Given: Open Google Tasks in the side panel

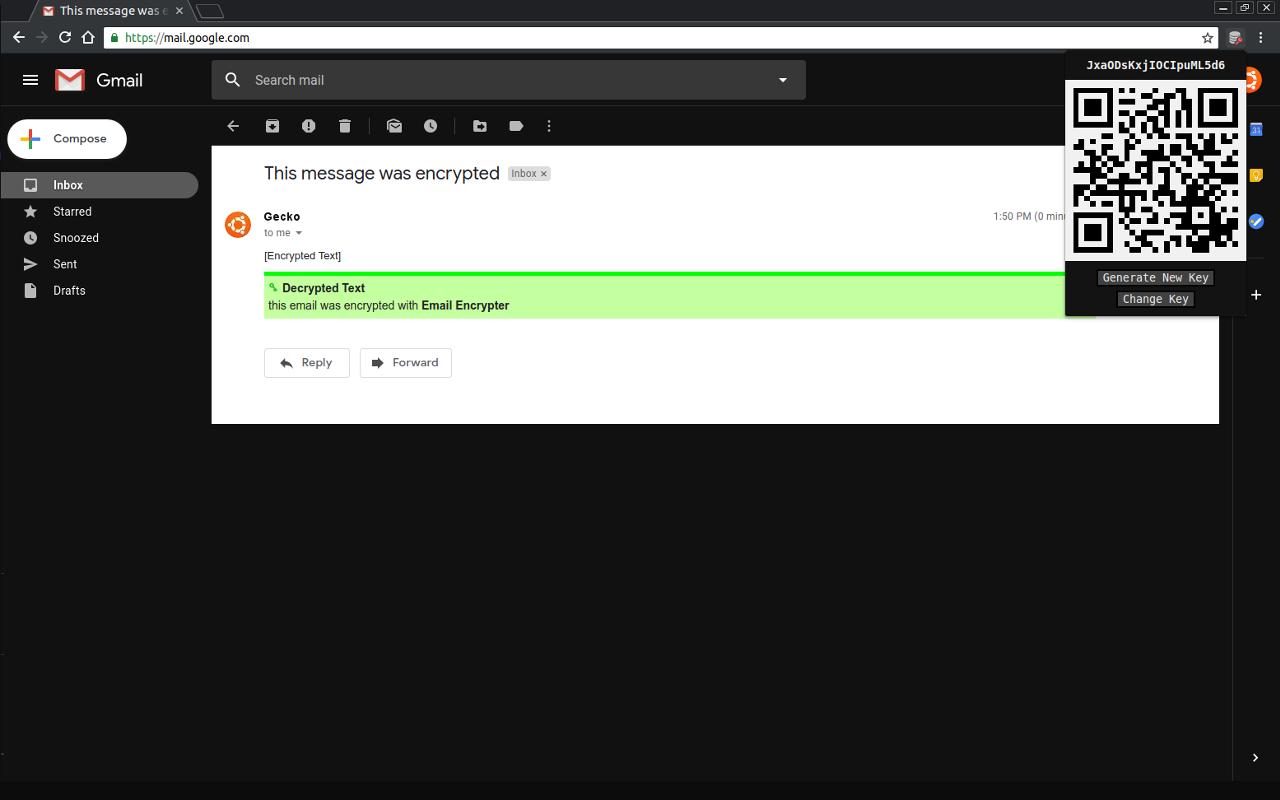Looking at the screenshot, I should click(1255, 221).
